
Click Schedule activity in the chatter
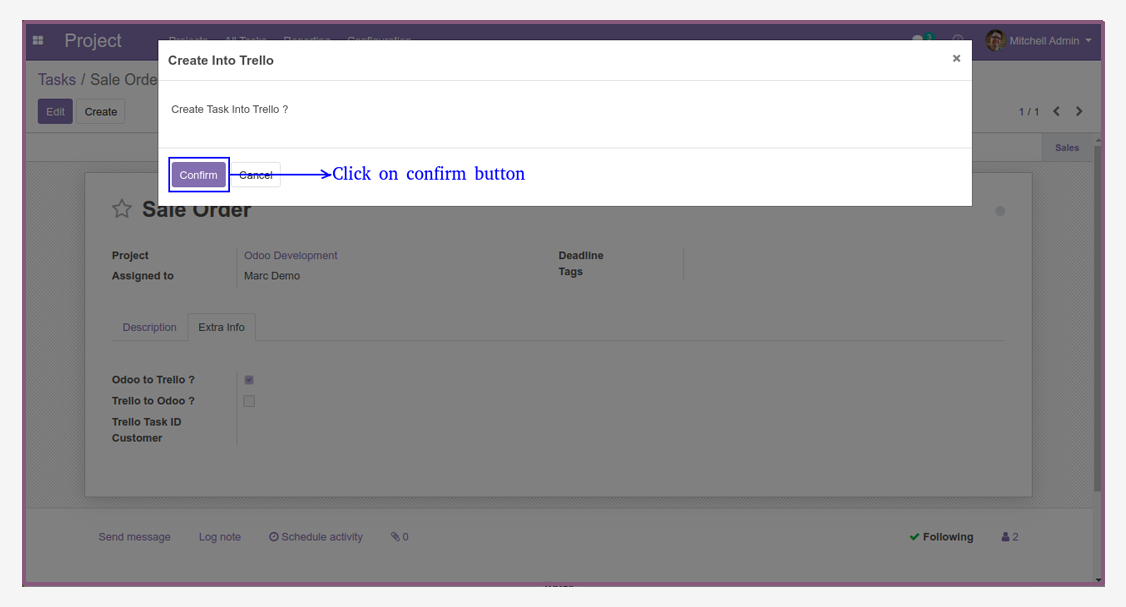(316, 537)
